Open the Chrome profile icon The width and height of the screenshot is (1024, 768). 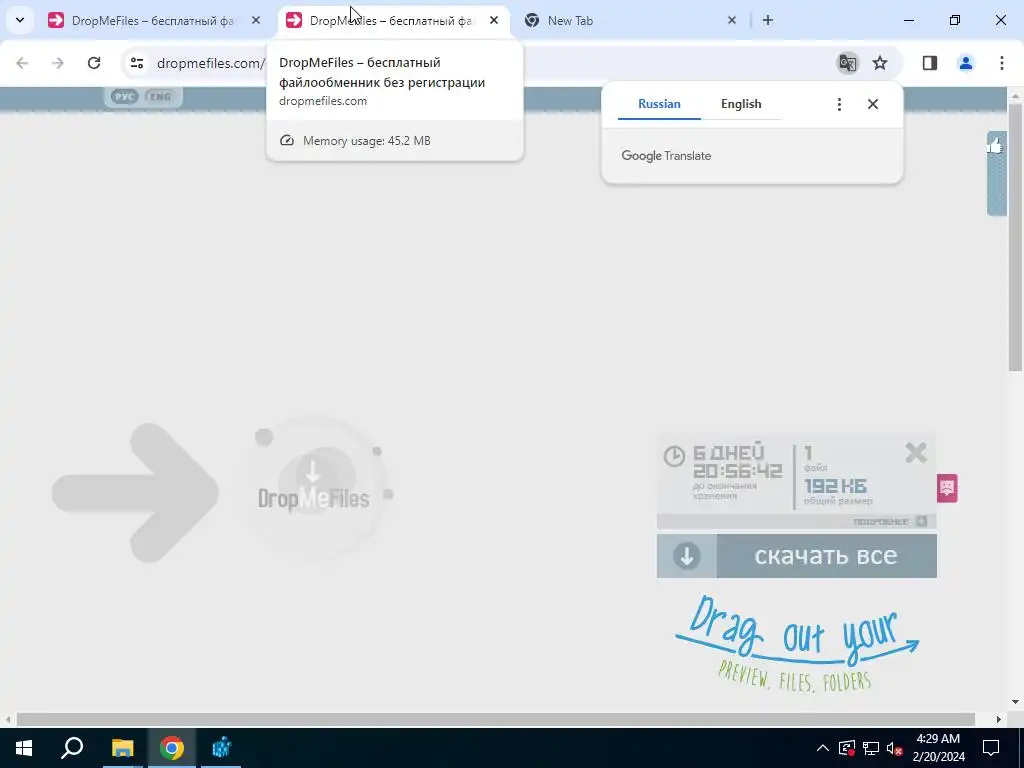[x=966, y=63]
